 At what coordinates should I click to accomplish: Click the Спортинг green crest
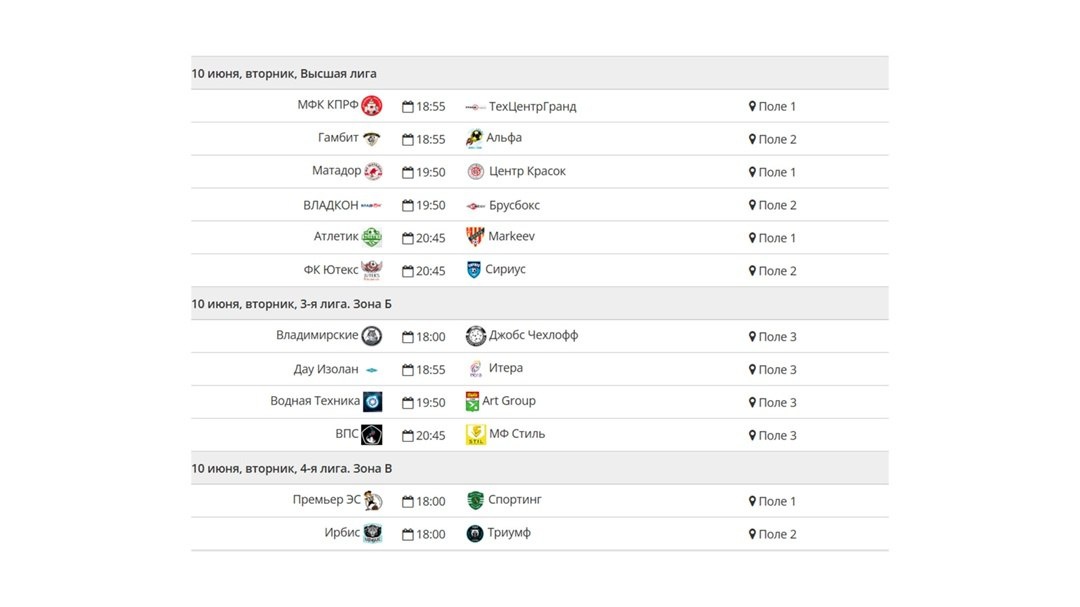(475, 500)
